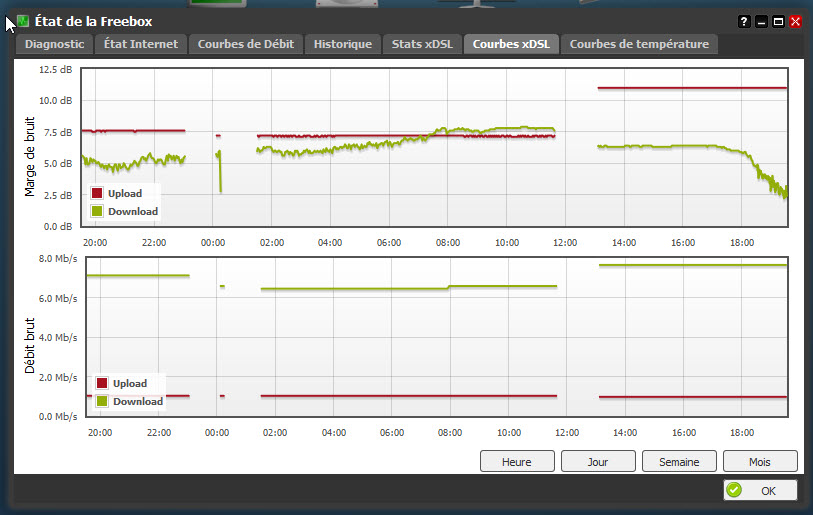Go to the Historique tab

click(x=343, y=44)
